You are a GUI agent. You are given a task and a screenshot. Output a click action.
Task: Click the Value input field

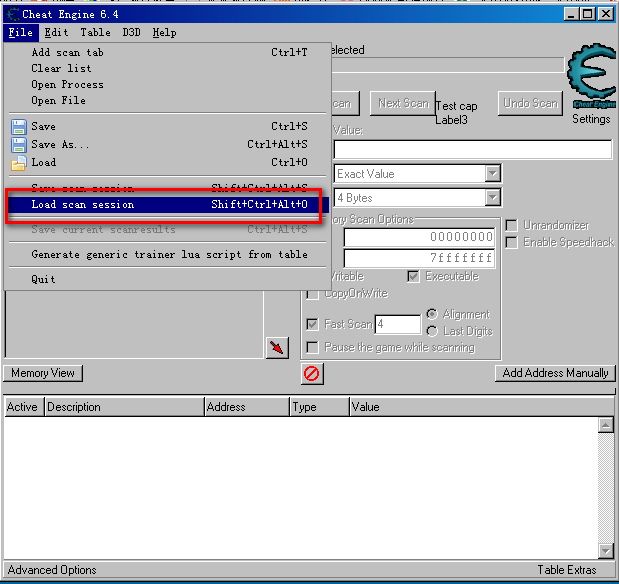[x=472, y=150]
